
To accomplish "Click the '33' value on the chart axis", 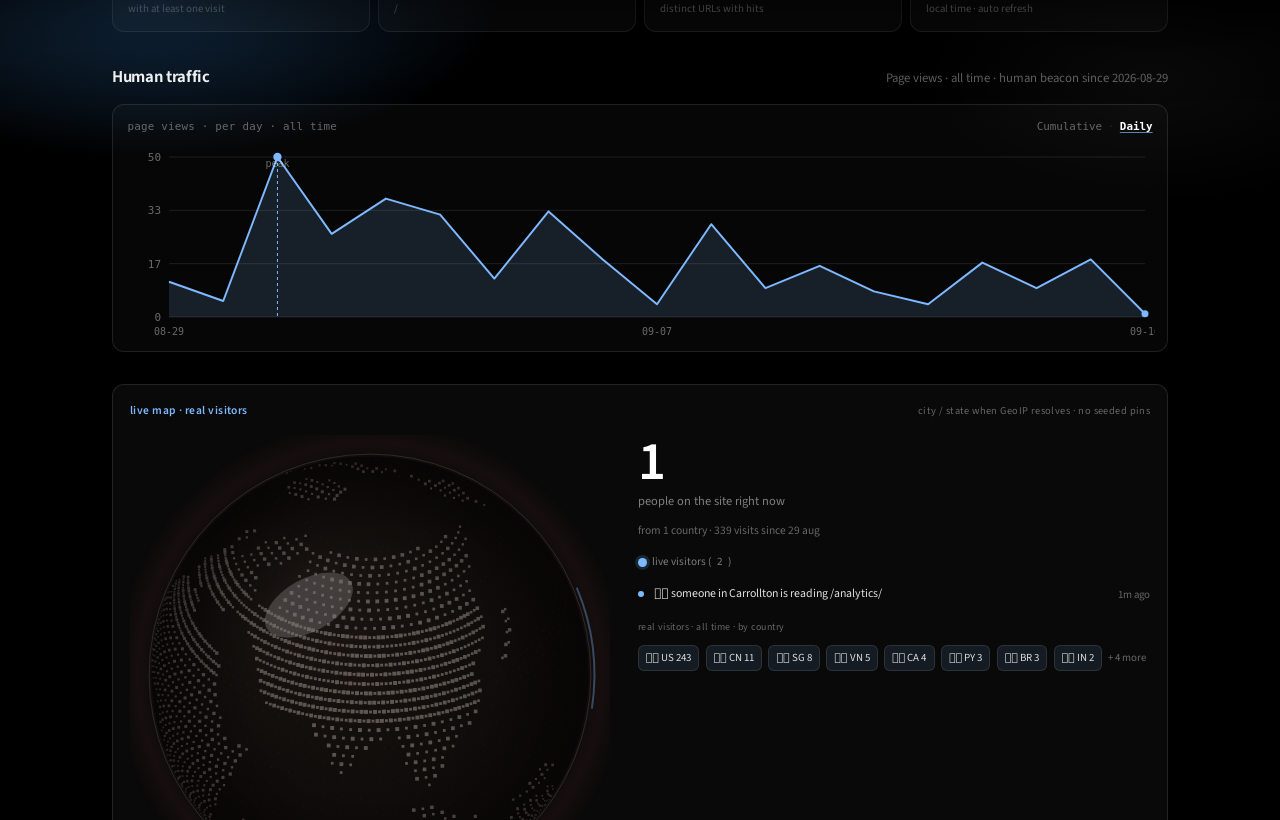I will (x=154, y=210).
